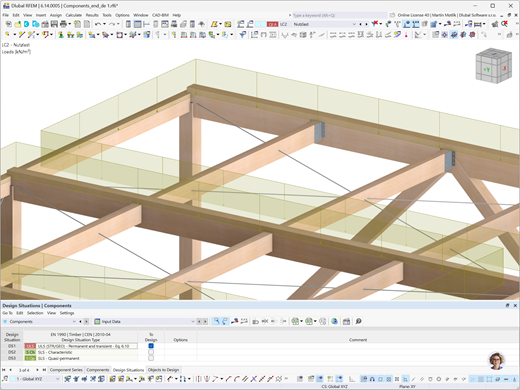Open the Results menu

(x=92, y=15)
